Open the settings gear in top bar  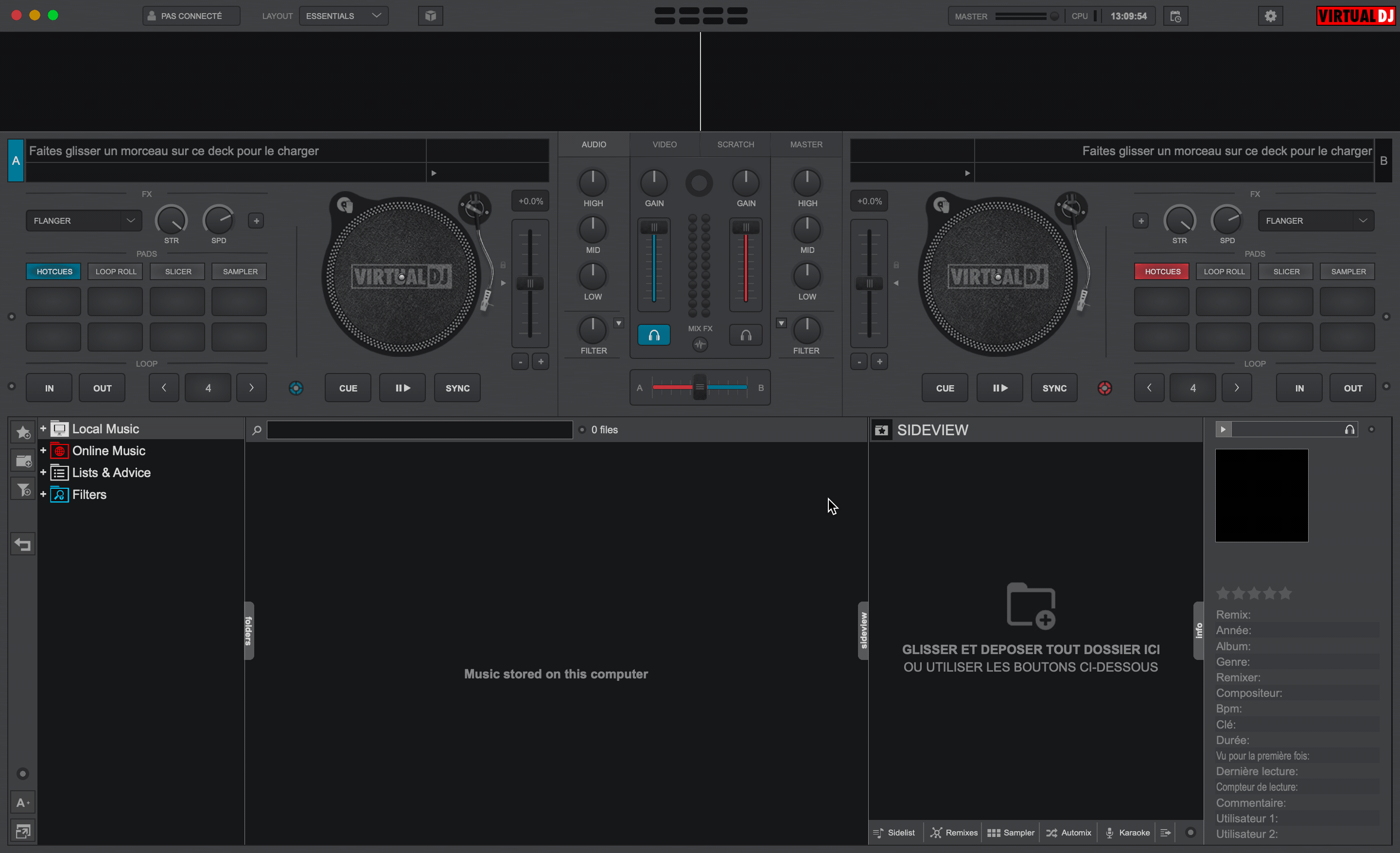[1271, 16]
